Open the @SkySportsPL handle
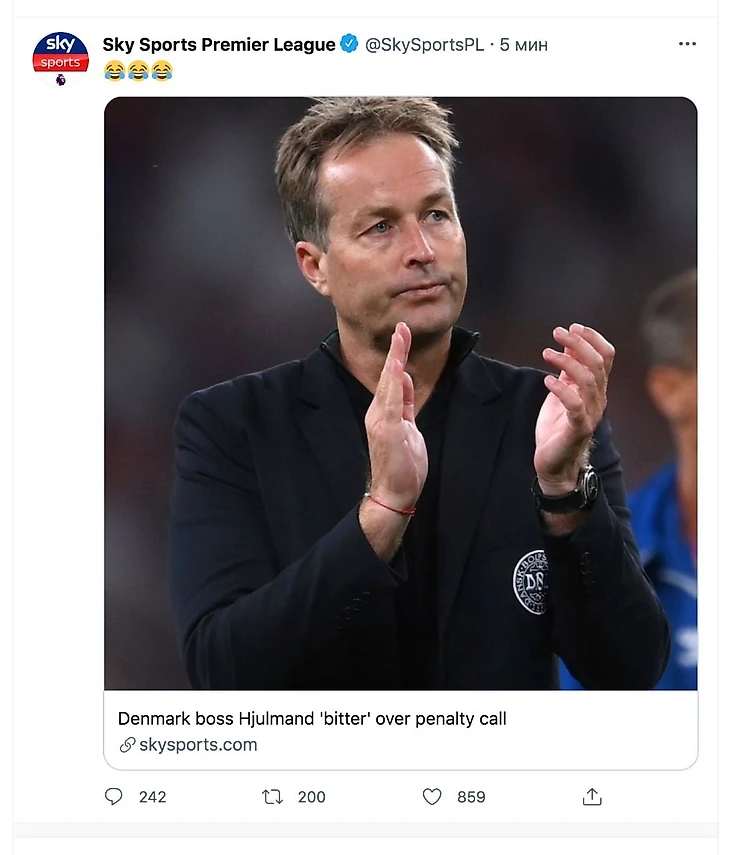 [x=424, y=45]
